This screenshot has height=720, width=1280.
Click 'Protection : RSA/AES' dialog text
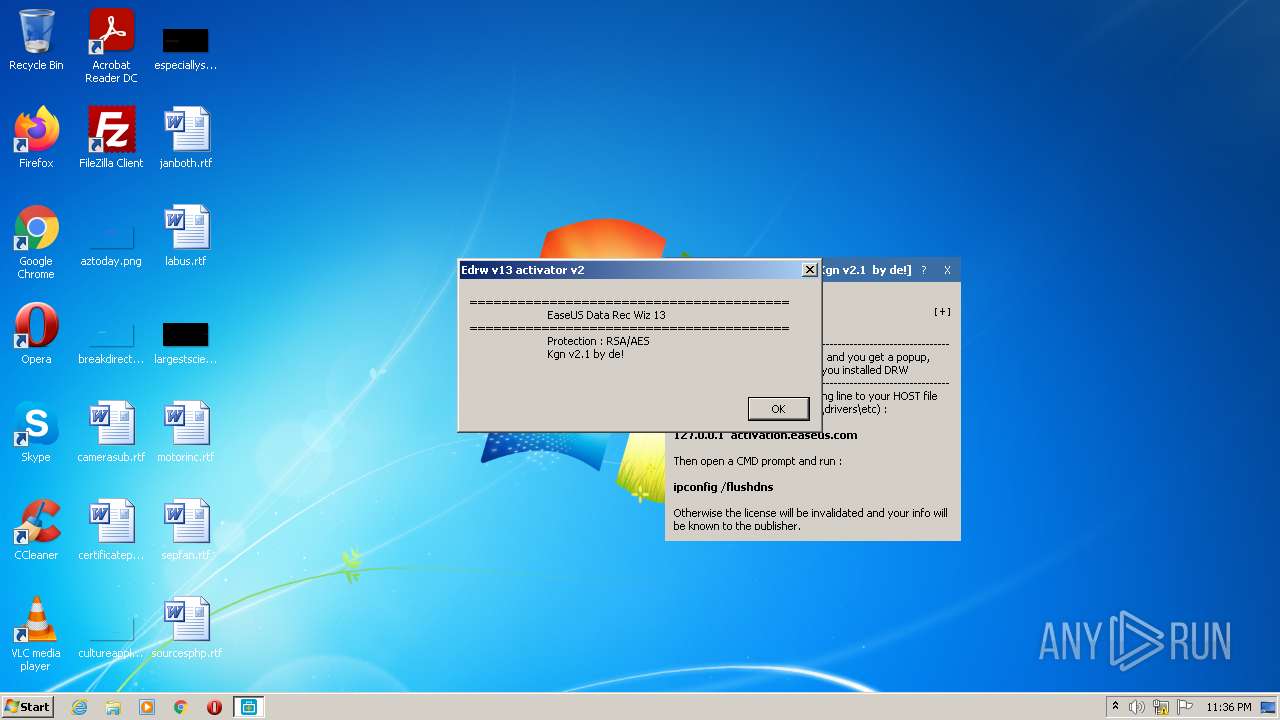tap(598, 341)
